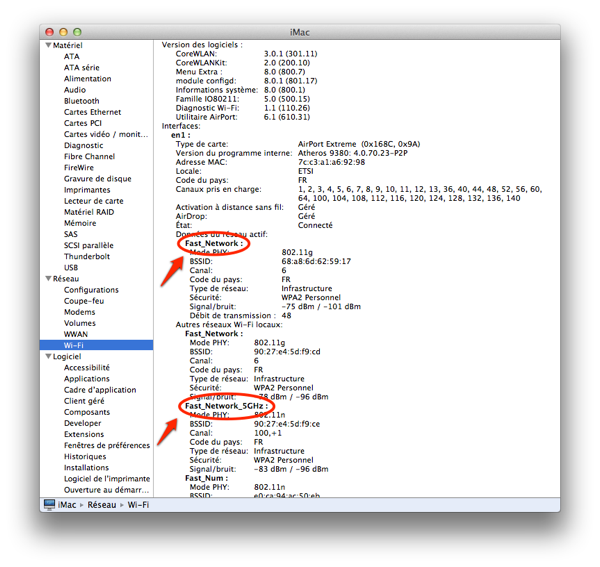Open Configurations under Réseau
600x567 pixels.
[x=91, y=290]
